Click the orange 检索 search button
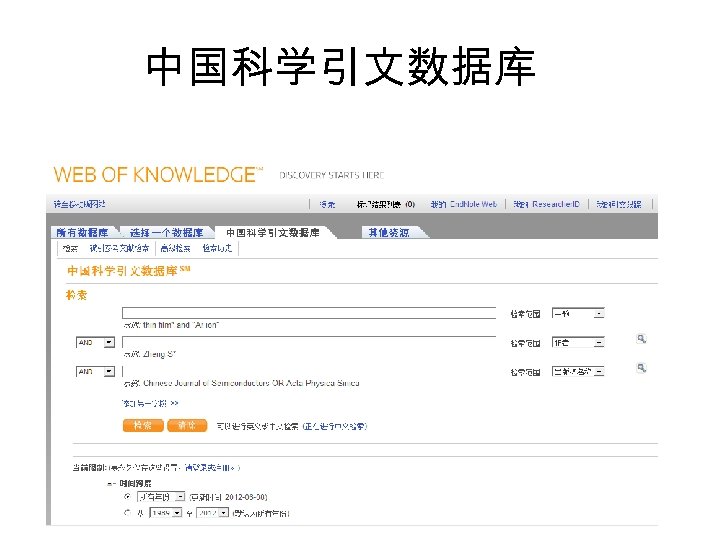 [143, 426]
